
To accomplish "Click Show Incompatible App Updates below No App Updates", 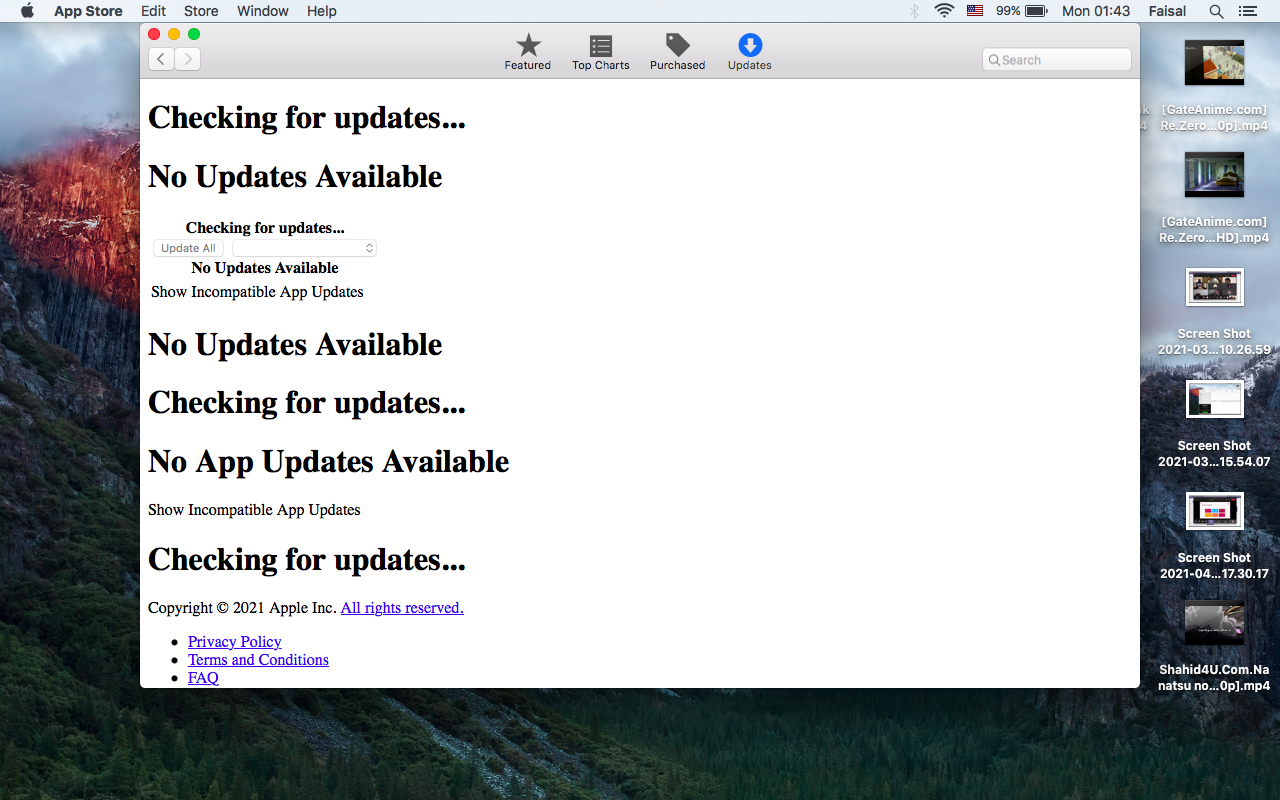I will (x=254, y=510).
